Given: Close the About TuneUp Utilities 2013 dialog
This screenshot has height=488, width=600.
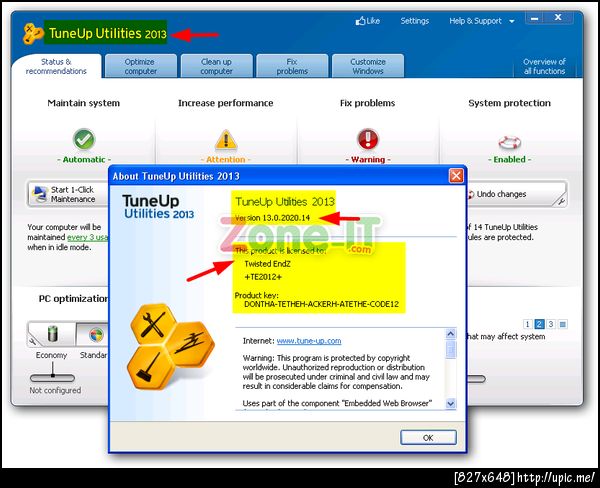Looking at the screenshot, I should tap(456, 176).
